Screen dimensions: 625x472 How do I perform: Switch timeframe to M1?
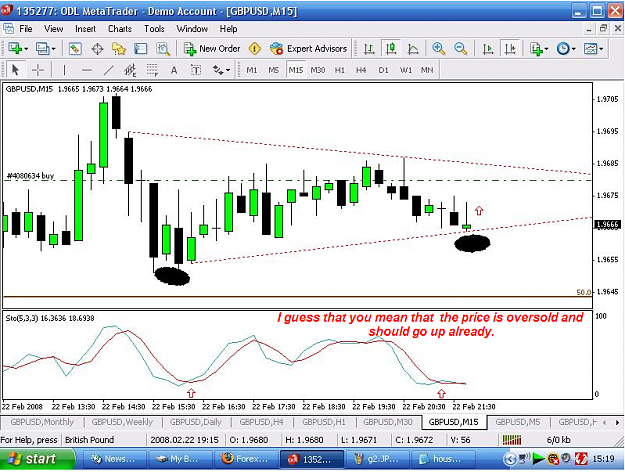[x=252, y=70]
